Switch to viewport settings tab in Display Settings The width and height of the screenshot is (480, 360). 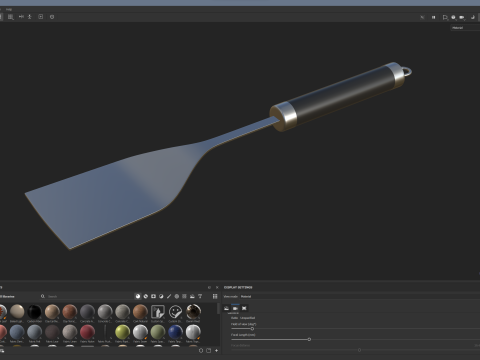click(x=244, y=308)
